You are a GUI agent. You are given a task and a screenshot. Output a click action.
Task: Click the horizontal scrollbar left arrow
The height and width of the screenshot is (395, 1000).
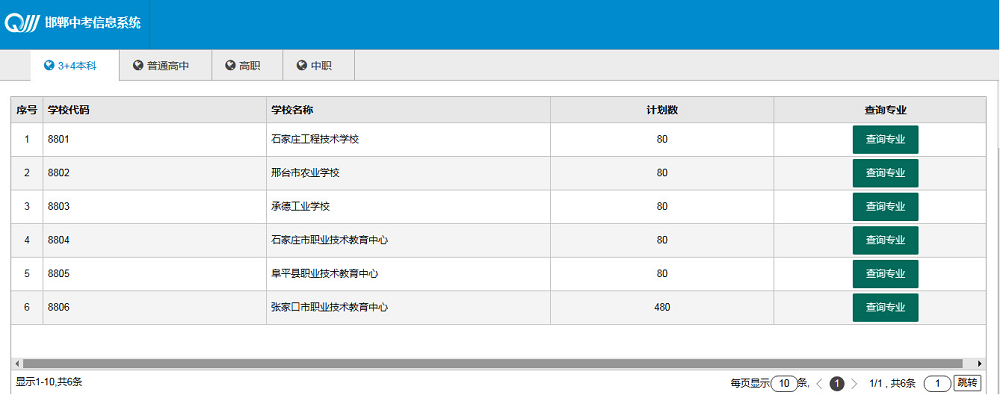coord(17,364)
